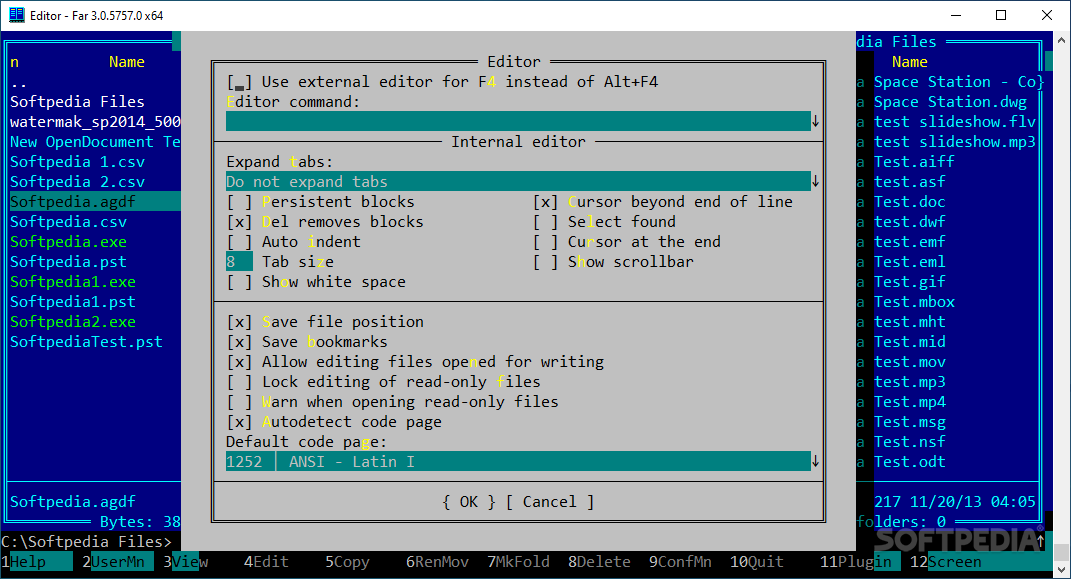
Task: Select 'Softpedia.exe' in left panel
Action: coord(68,242)
